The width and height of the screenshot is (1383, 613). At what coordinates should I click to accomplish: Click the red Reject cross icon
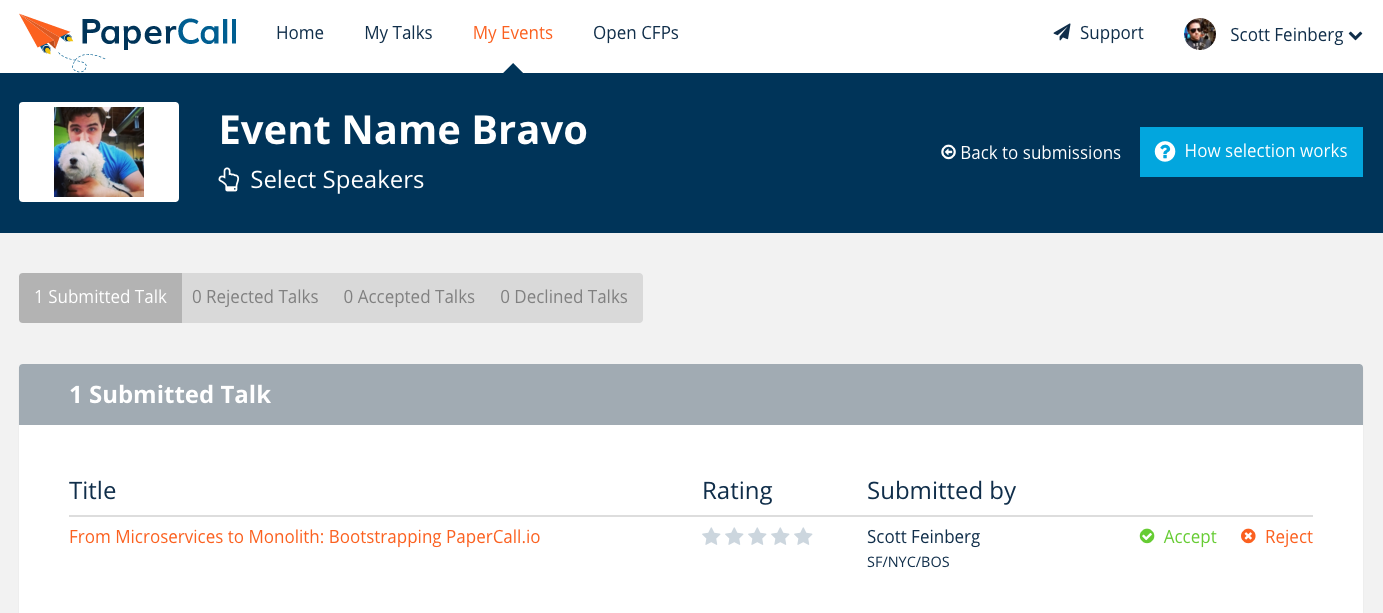1248,537
